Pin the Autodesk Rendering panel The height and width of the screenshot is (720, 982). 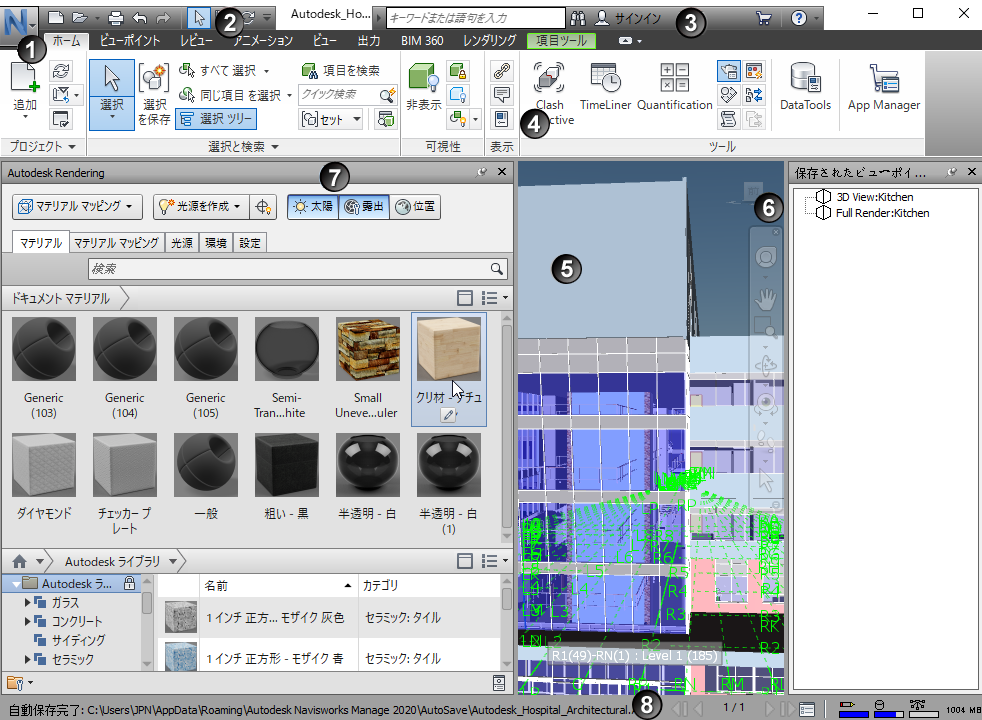click(482, 172)
